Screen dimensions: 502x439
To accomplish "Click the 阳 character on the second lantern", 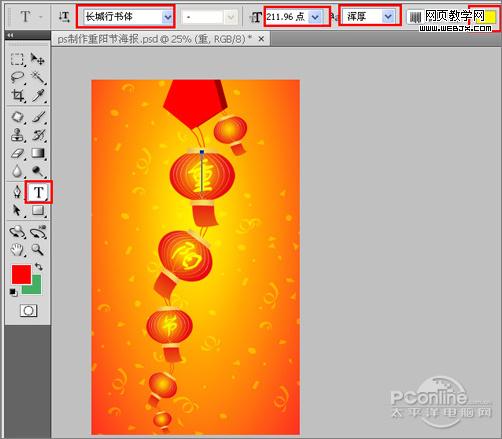I will coord(187,256).
